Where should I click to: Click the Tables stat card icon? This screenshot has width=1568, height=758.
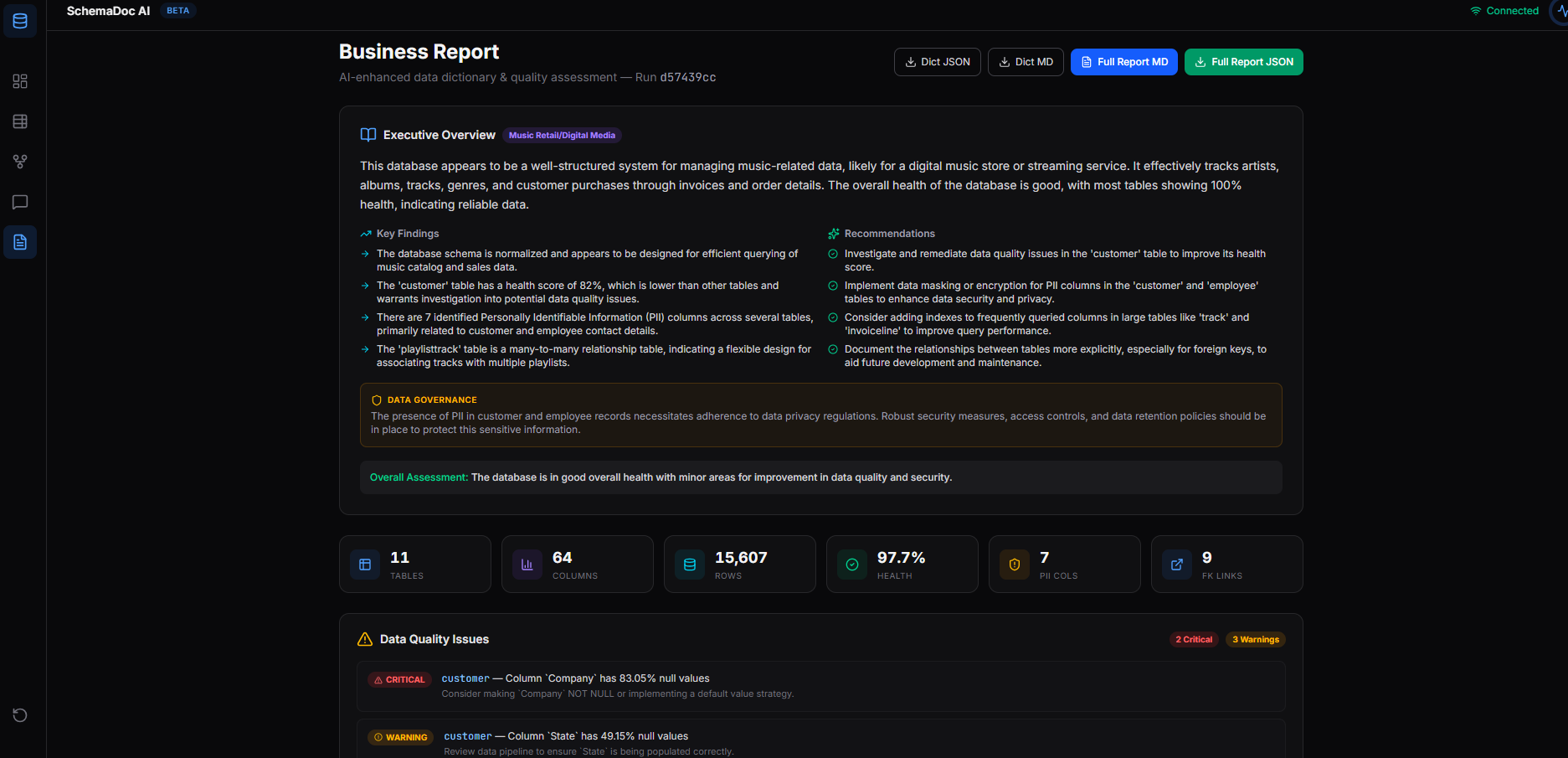365,565
